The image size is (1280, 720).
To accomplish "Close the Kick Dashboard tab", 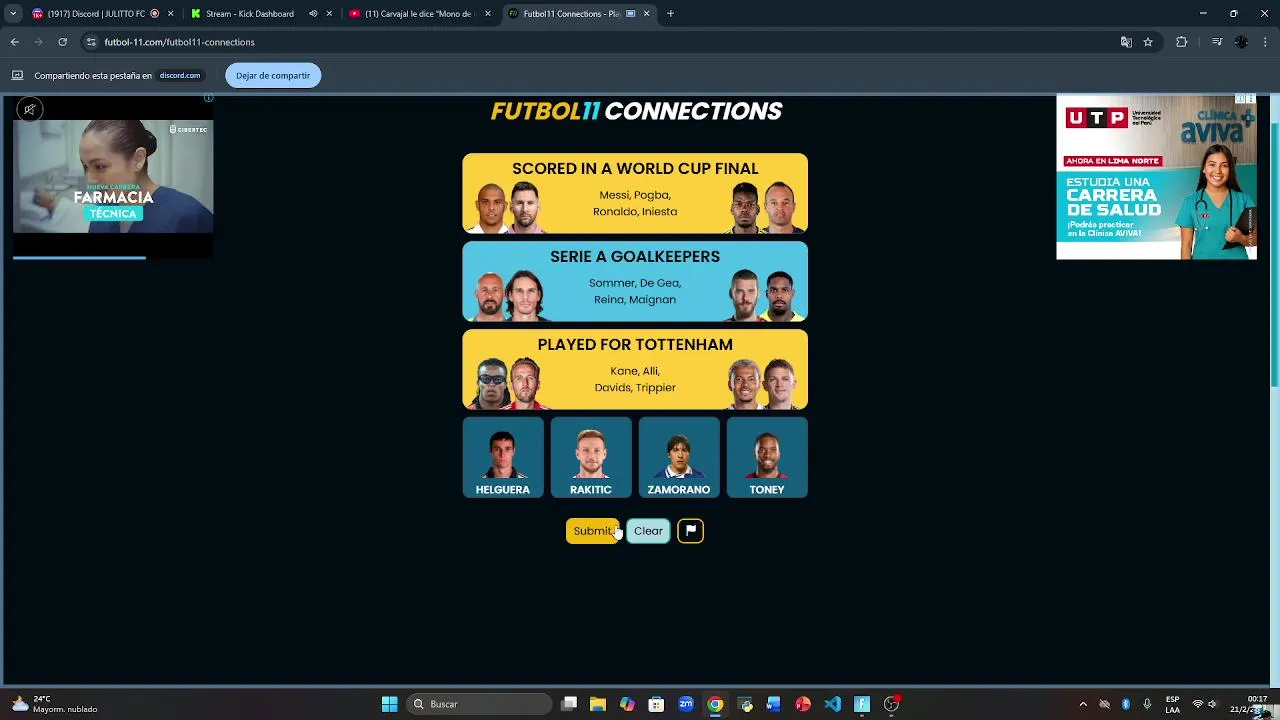I will [x=329, y=14].
